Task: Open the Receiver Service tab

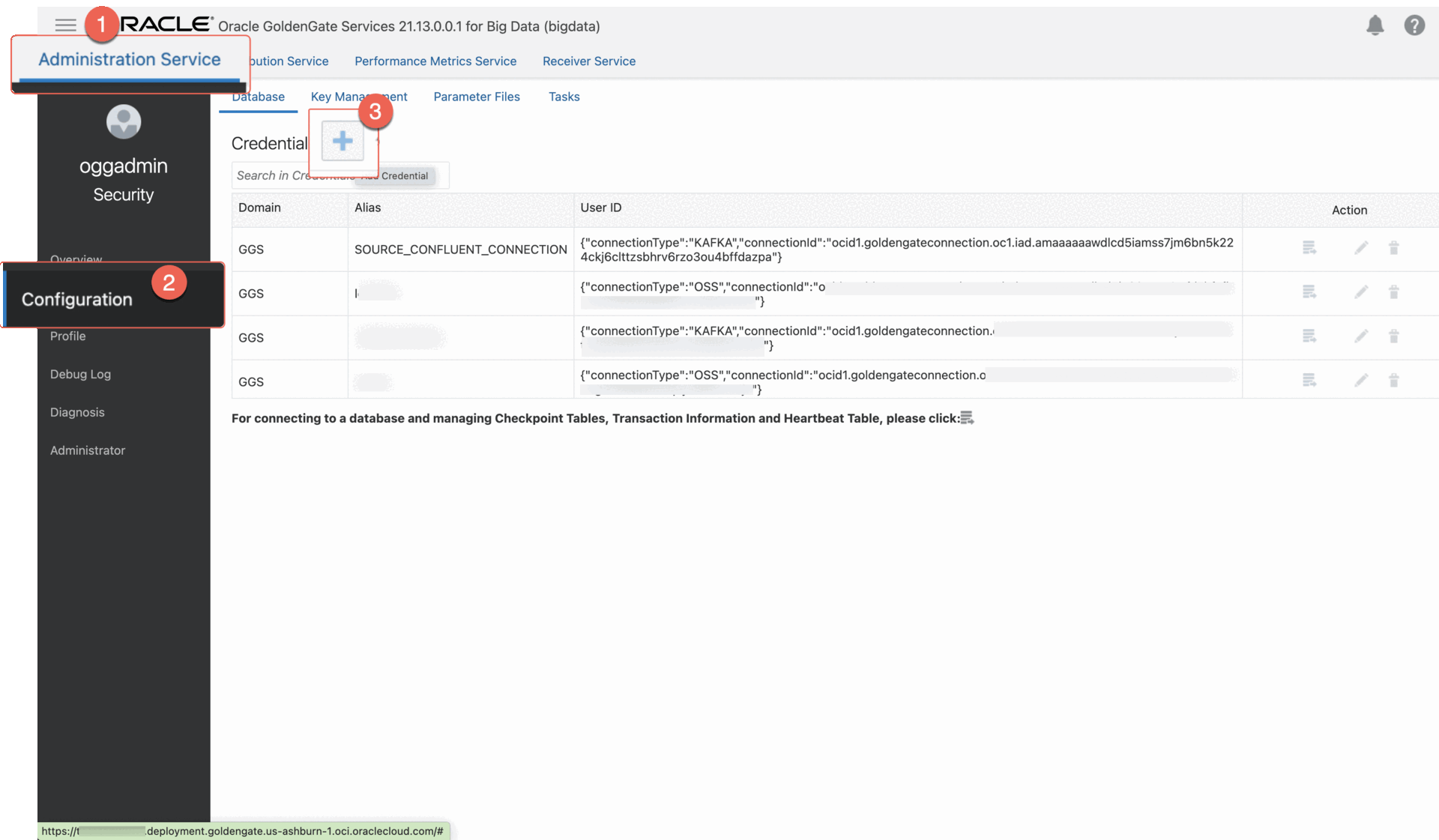Action: coord(588,61)
